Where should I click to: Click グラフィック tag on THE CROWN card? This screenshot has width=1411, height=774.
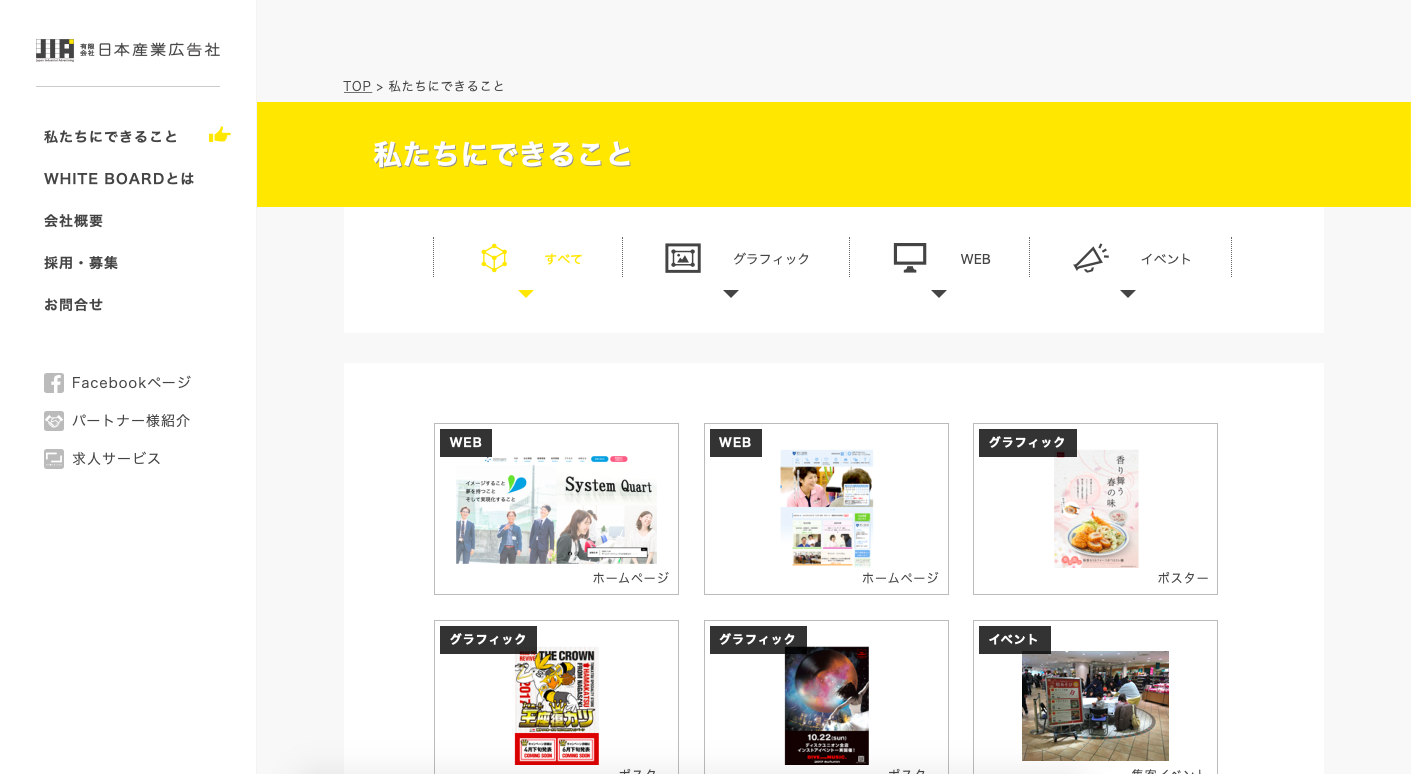pos(488,640)
